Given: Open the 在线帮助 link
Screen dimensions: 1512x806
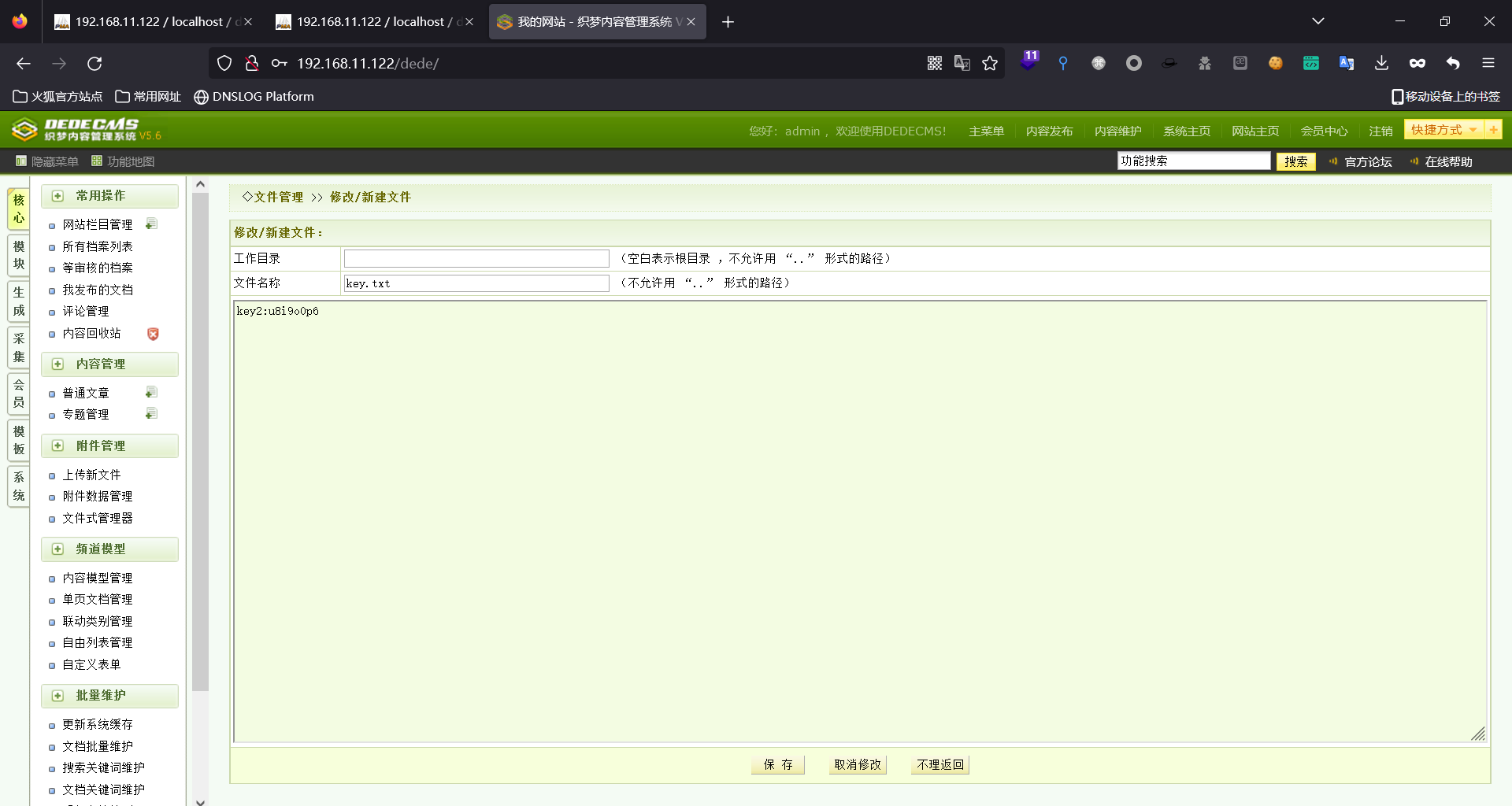Looking at the screenshot, I should 1448,161.
